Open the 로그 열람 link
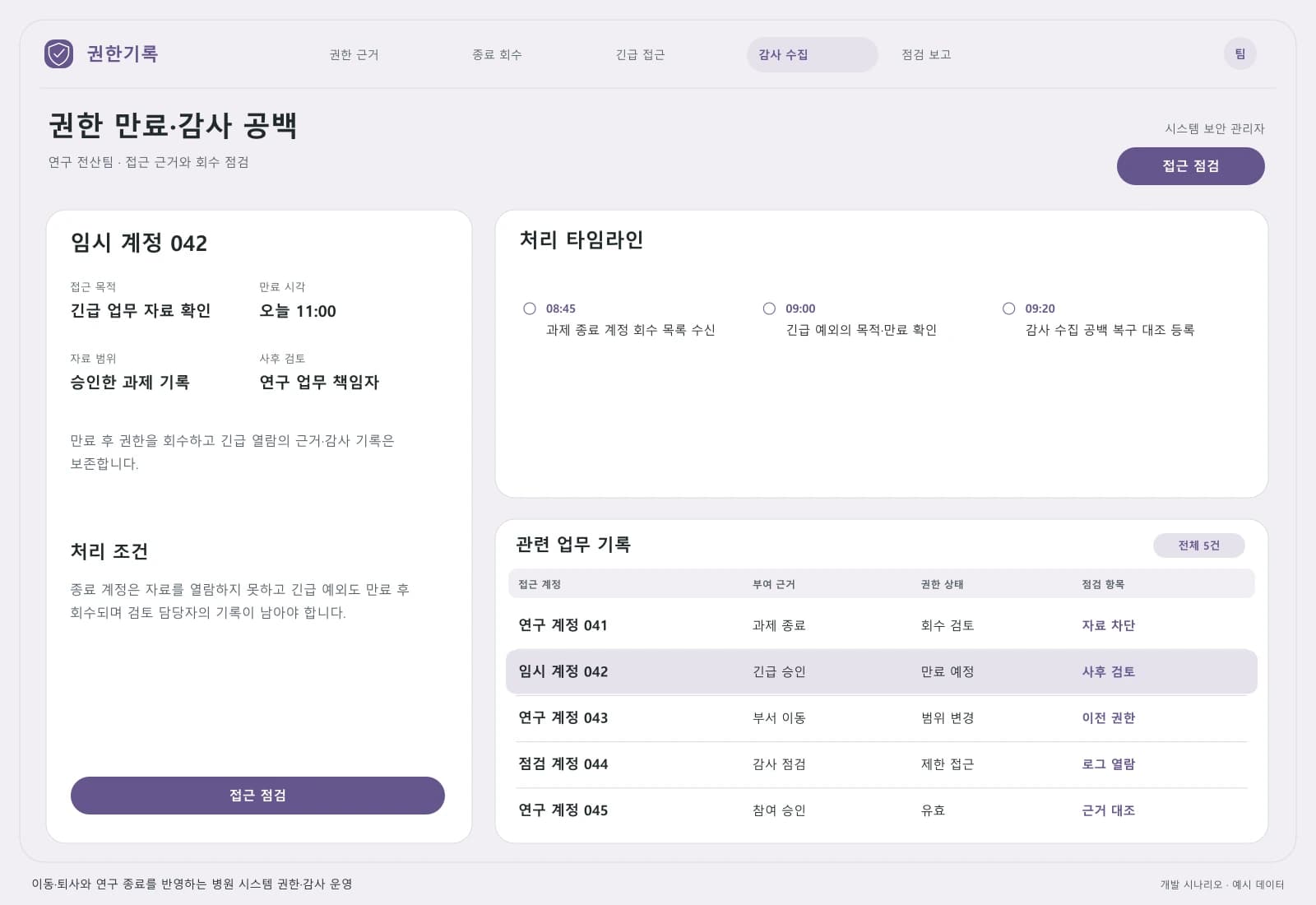This screenshot has width=1316, height=905. (x=1108, y=763)
